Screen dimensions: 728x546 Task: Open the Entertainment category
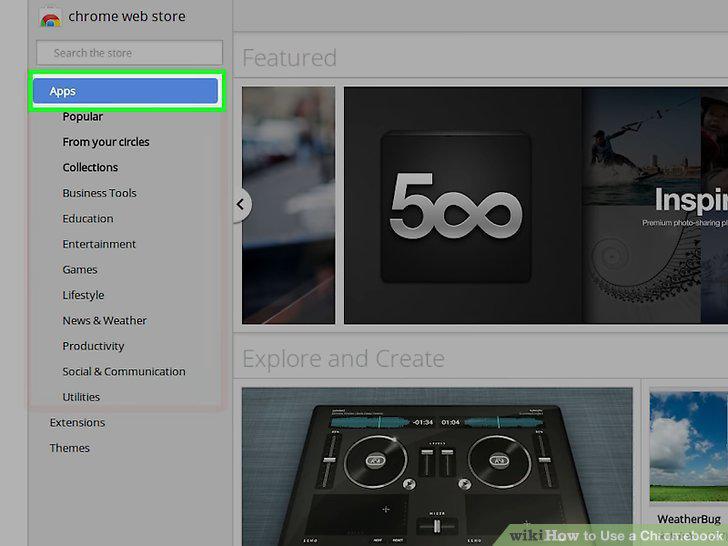point(99,244)
